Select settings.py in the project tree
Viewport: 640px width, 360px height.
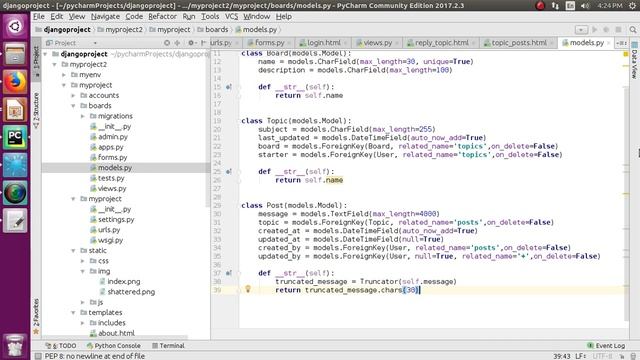pyautogui.click(x=116, y=219)
